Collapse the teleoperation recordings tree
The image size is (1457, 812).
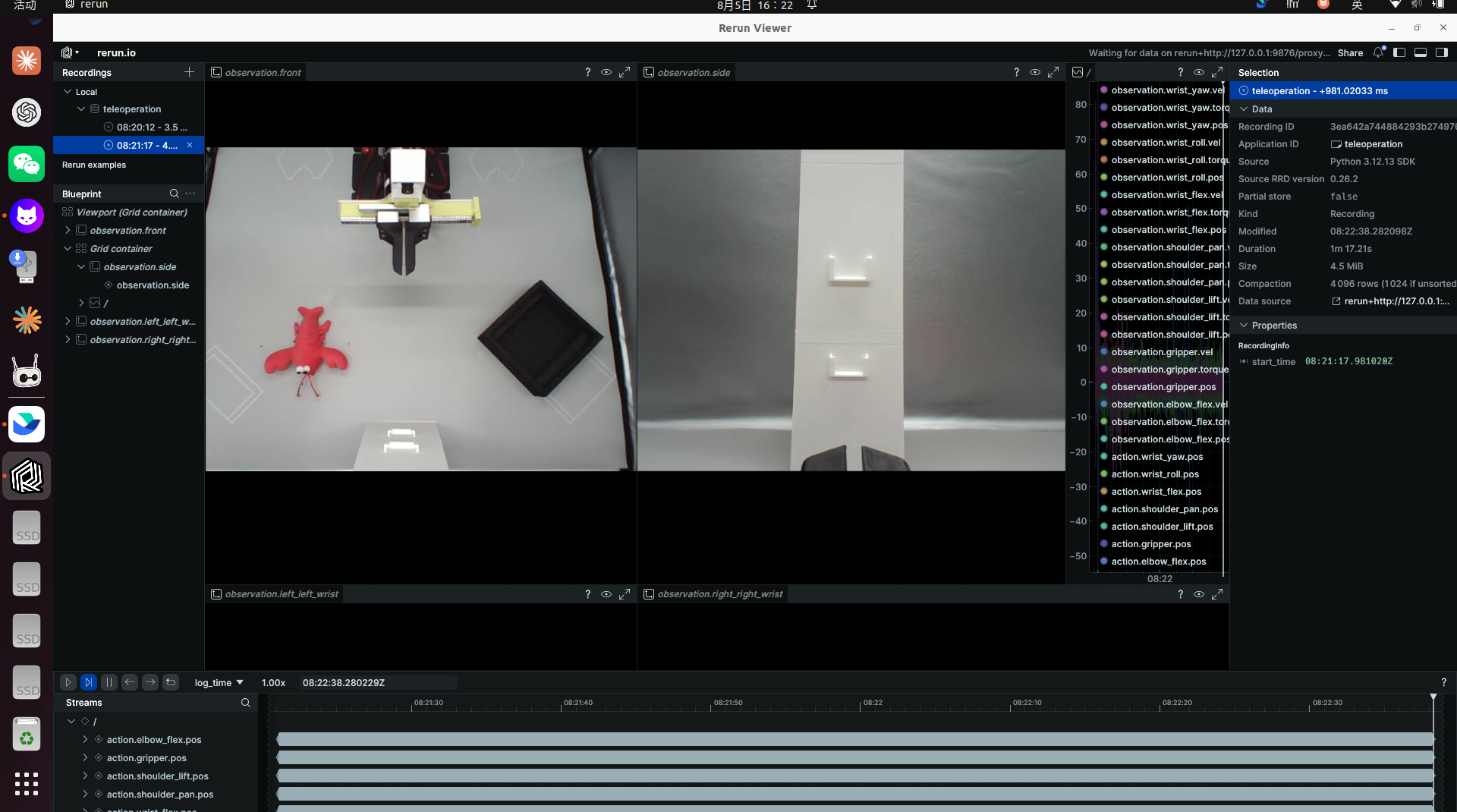click(x=81, y=109)
